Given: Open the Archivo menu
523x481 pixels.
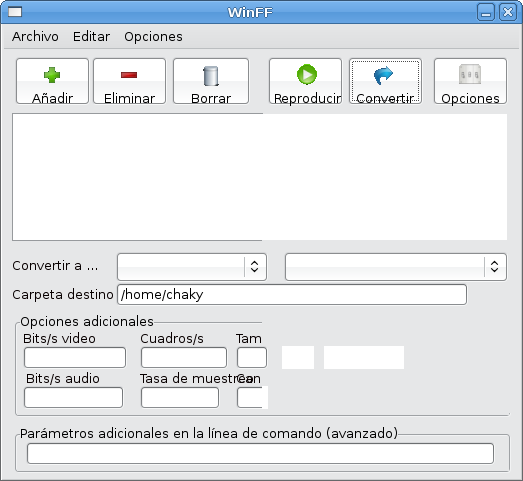Looking at the screenshot, I should (x=35, y=36).
